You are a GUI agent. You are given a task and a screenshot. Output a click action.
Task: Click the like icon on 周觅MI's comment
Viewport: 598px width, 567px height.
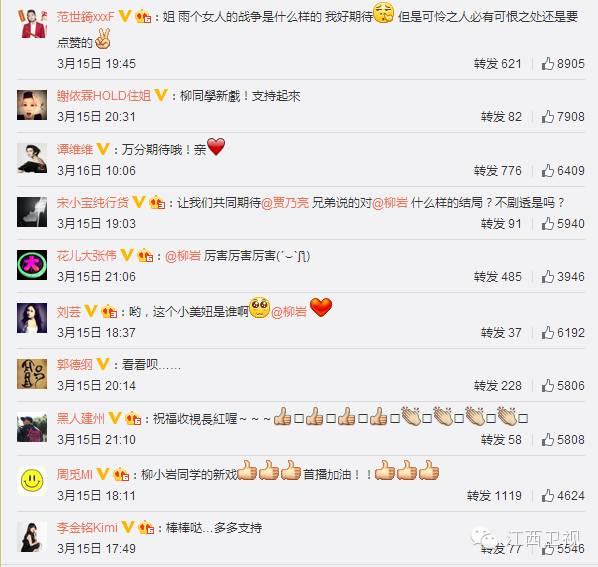point(547,496)
